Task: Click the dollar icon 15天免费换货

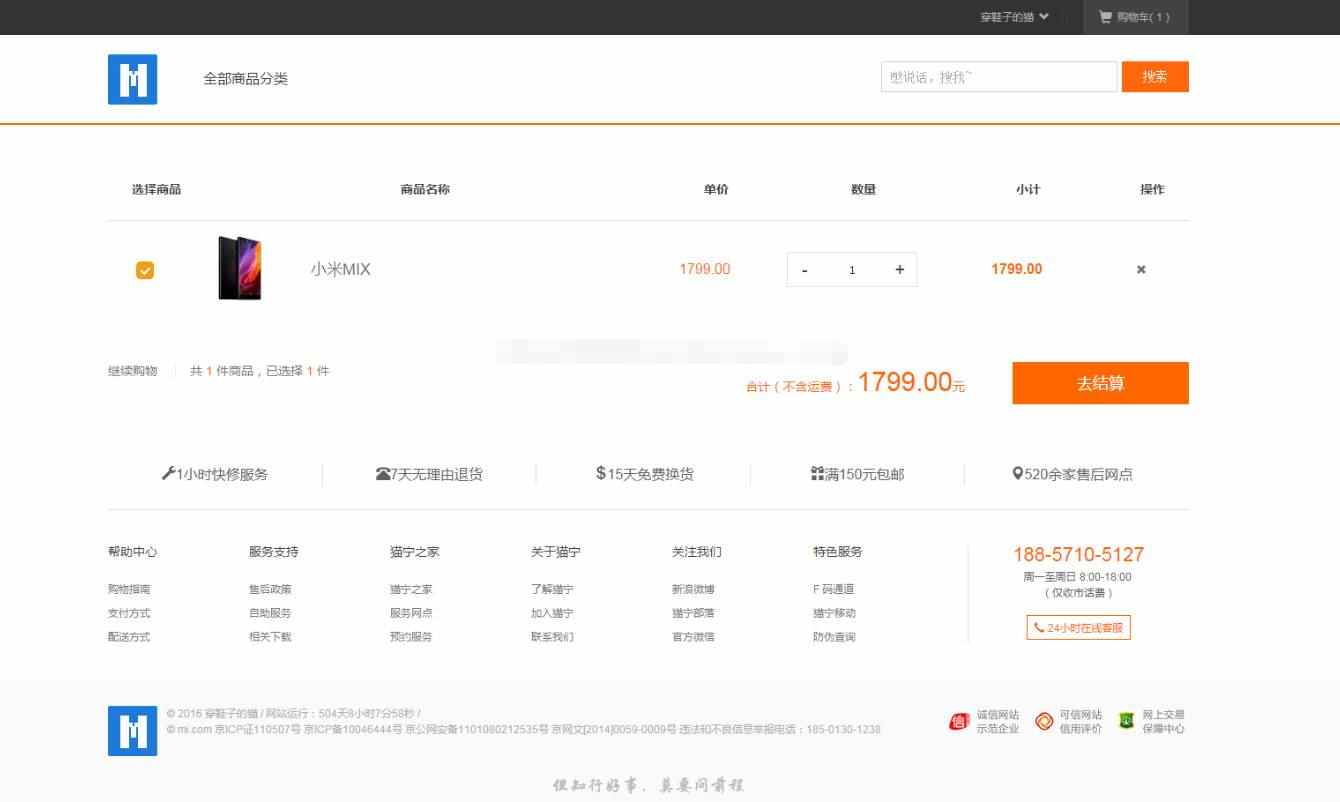Action: 644,474
